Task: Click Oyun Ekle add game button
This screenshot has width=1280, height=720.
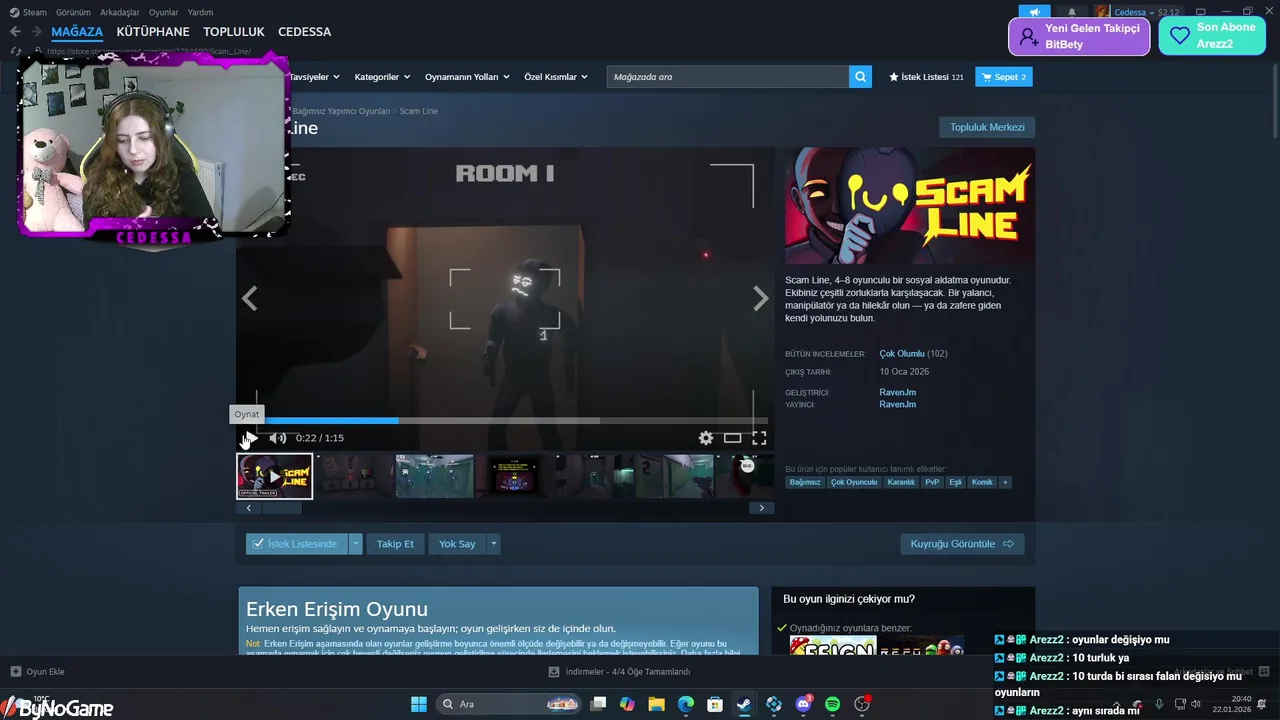Action: [38, 672]
